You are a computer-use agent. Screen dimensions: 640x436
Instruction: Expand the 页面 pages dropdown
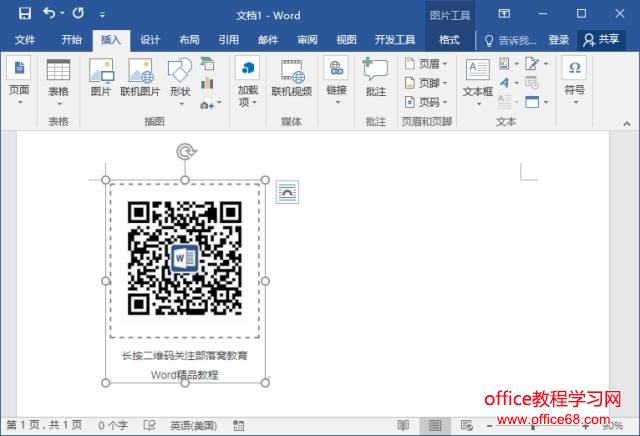click(20, 102)
